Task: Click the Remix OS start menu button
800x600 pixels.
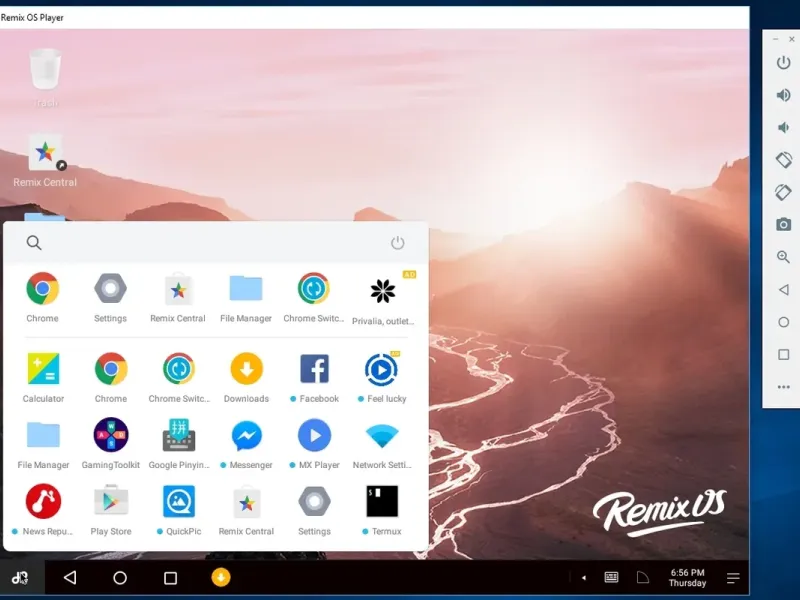Action: (x=20, y=578)
